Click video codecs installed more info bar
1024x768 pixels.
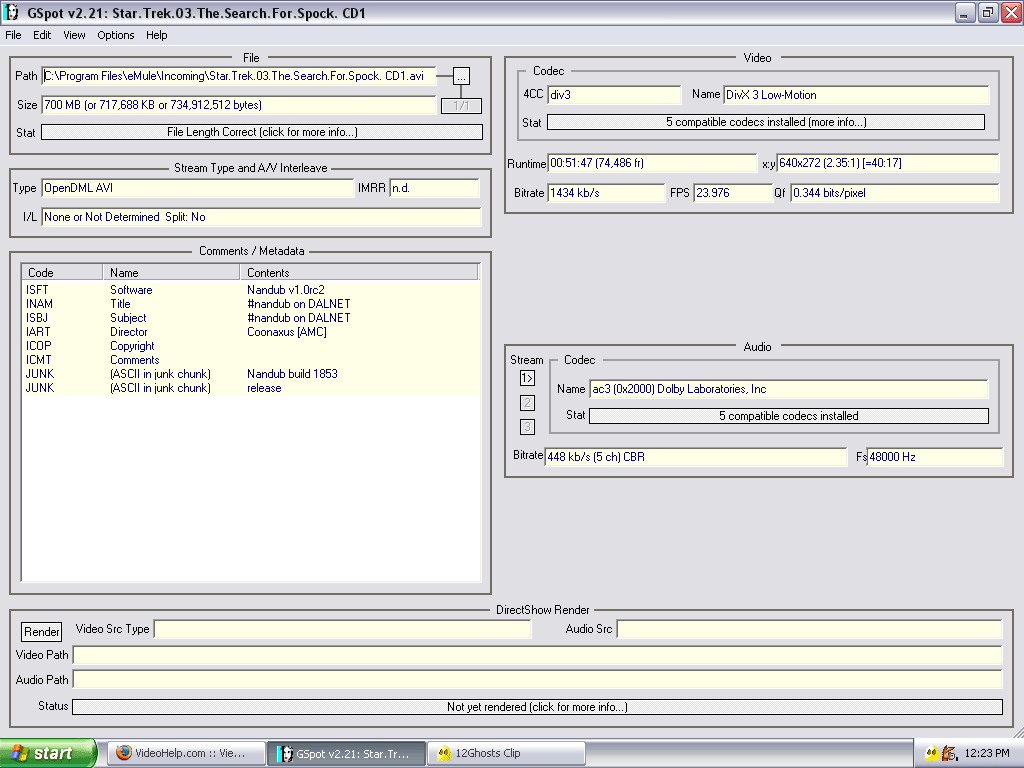coord(766,122)
